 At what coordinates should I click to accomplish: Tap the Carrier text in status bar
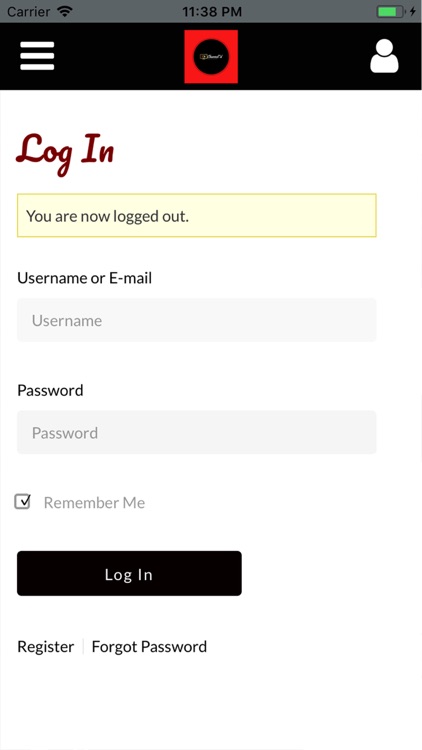pyautogui.click(x=29, y=11)
